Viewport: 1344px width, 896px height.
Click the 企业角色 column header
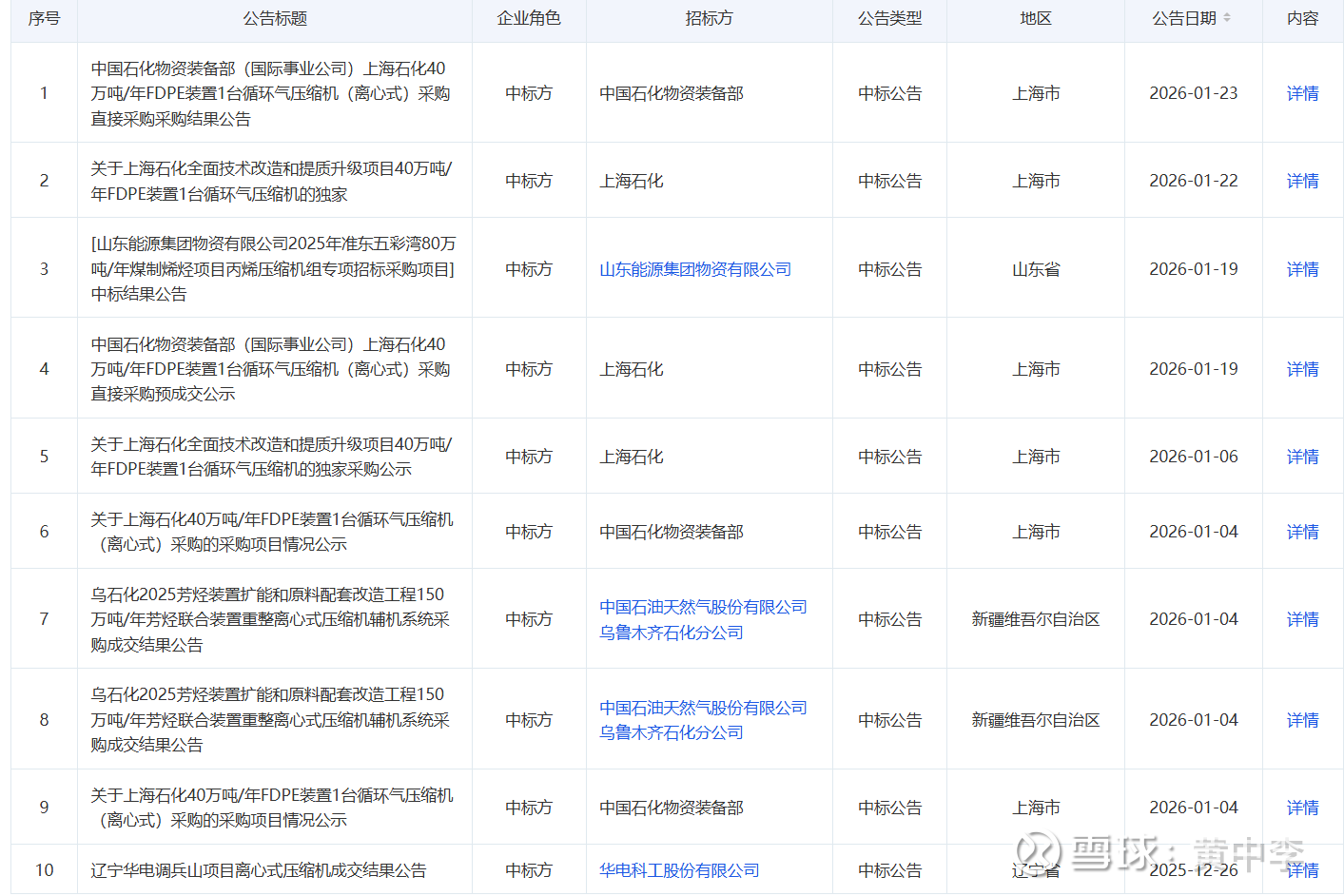point(529,18)
